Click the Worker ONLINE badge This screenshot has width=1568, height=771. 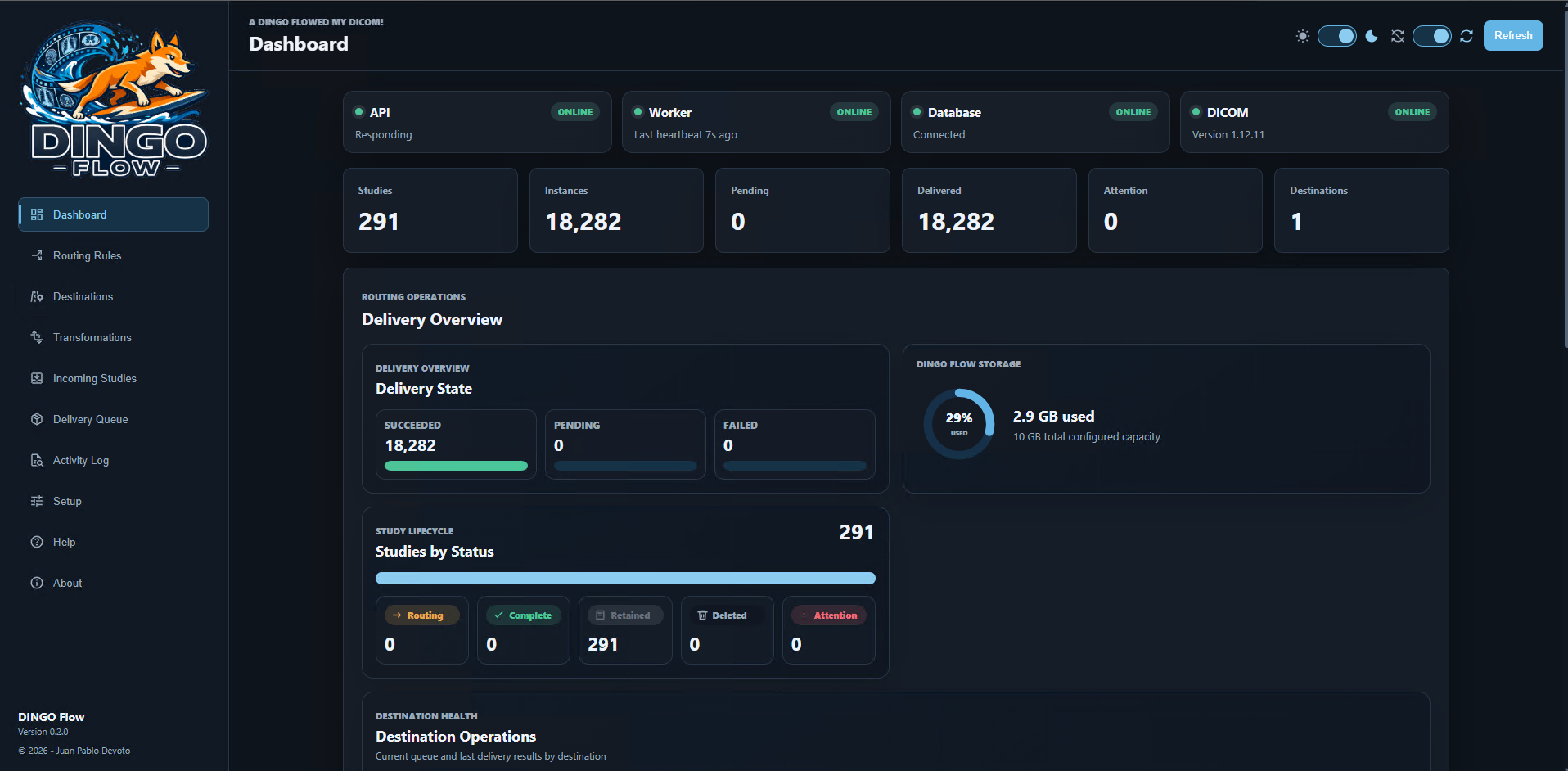click(854, 112)
